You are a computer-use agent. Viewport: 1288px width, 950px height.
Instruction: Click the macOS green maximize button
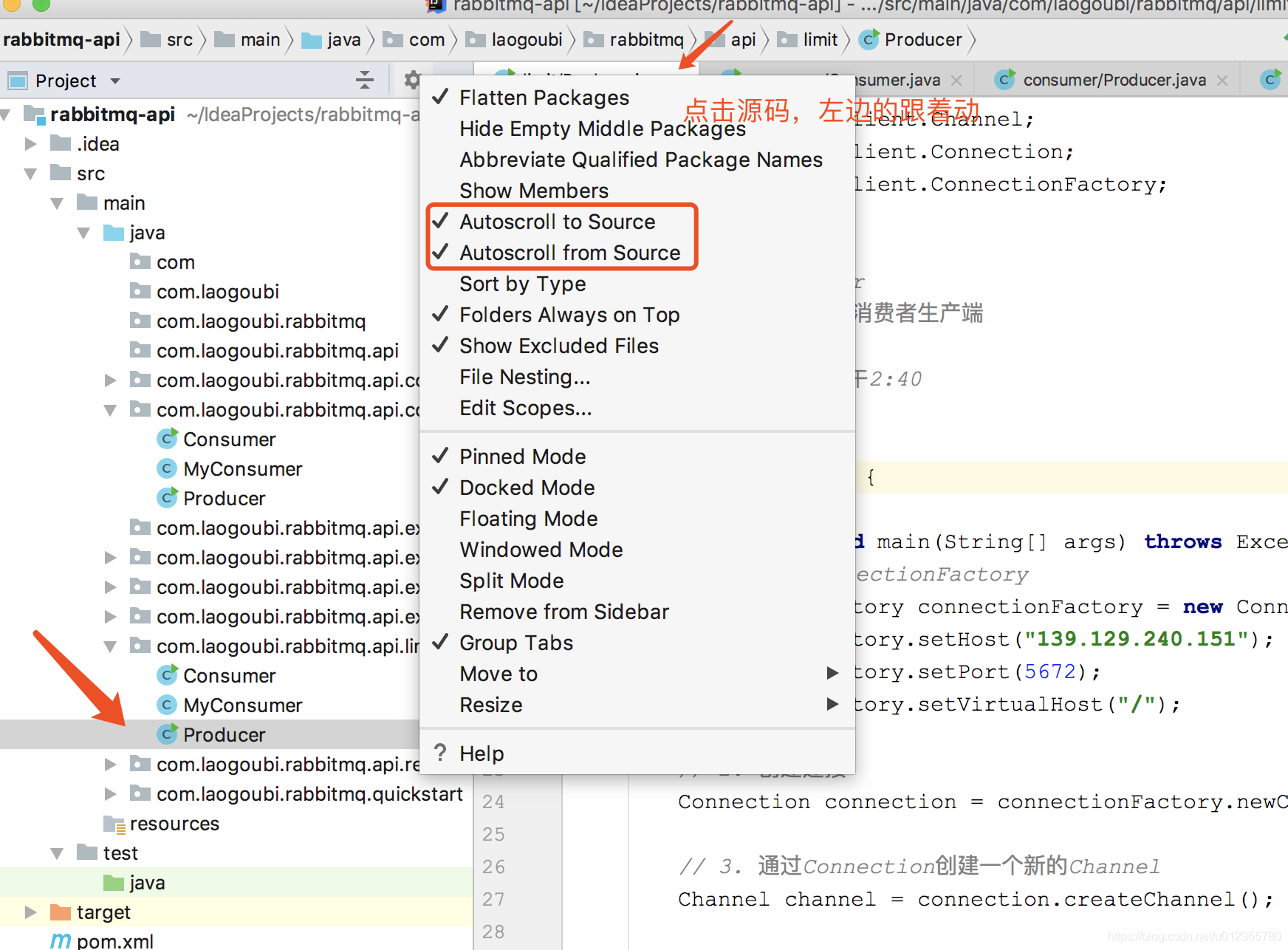point(41,4)
